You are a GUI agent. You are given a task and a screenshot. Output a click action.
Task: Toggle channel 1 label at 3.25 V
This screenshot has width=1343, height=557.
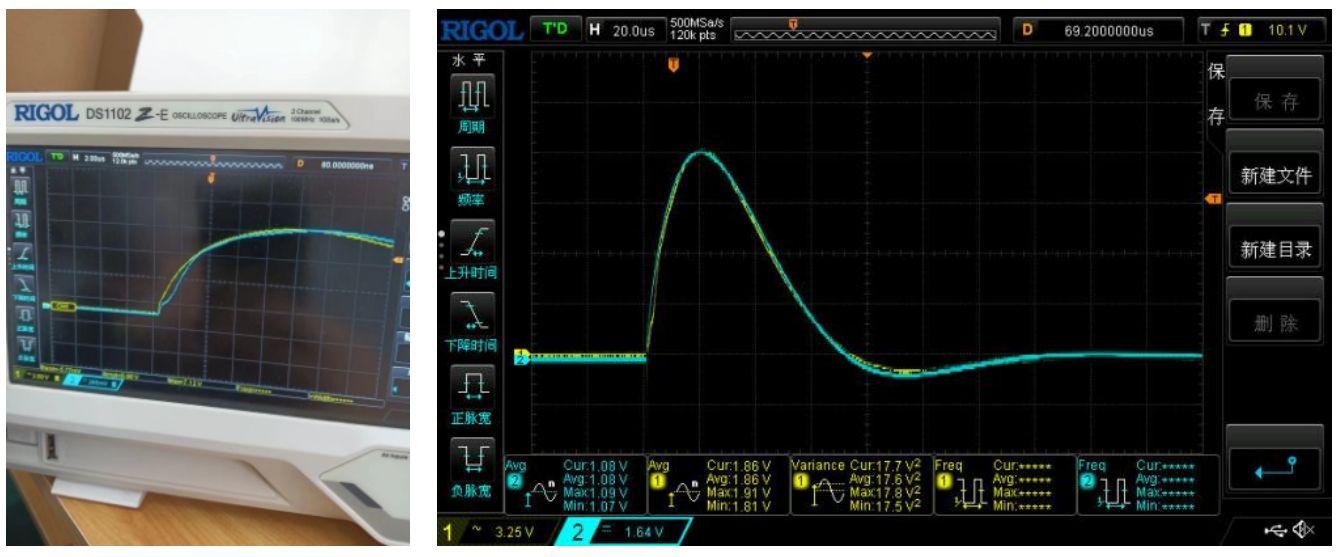(x=494, y=532)
